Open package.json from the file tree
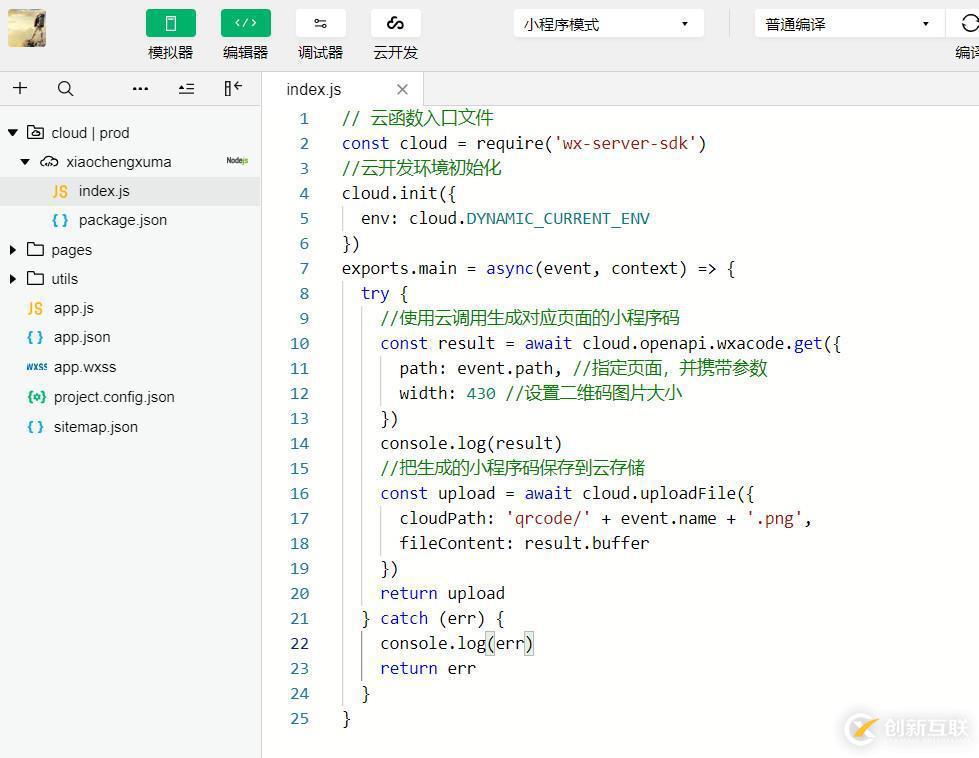 click(122, 220)
